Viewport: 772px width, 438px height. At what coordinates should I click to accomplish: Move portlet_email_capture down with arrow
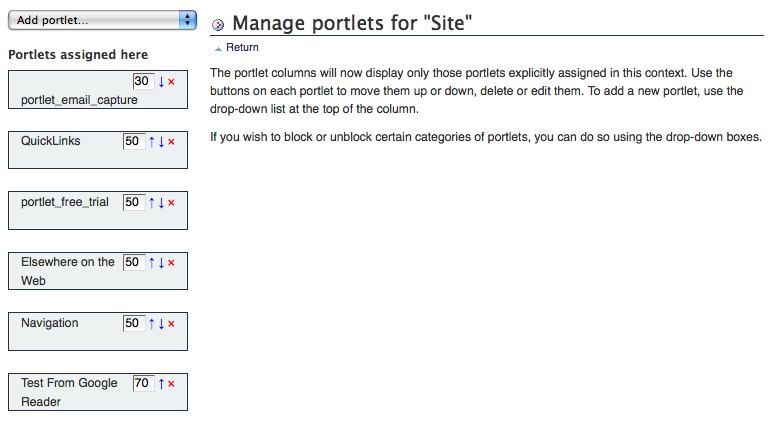coord(161,81)
